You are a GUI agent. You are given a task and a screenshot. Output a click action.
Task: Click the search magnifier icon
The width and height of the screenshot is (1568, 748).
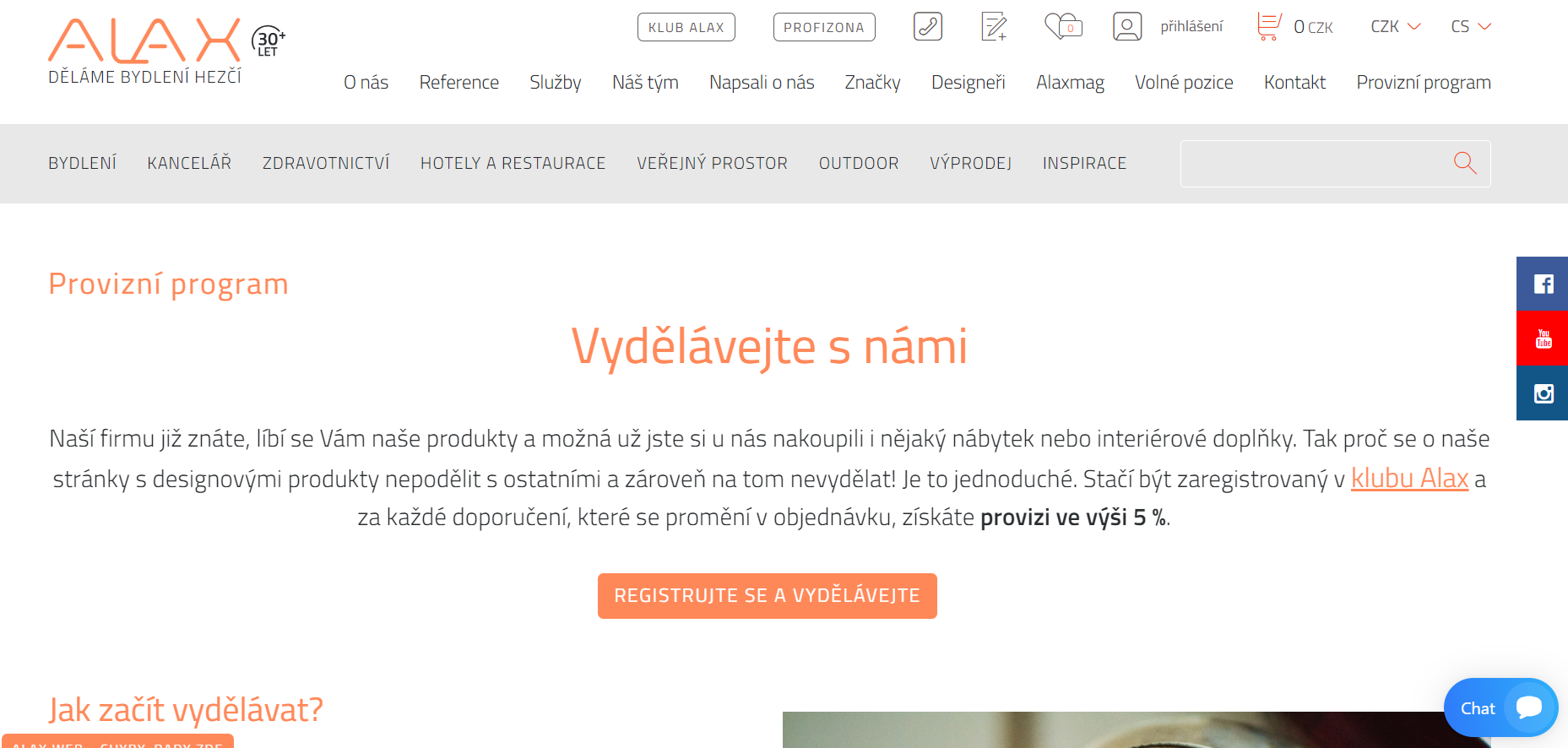point(1465,163)
